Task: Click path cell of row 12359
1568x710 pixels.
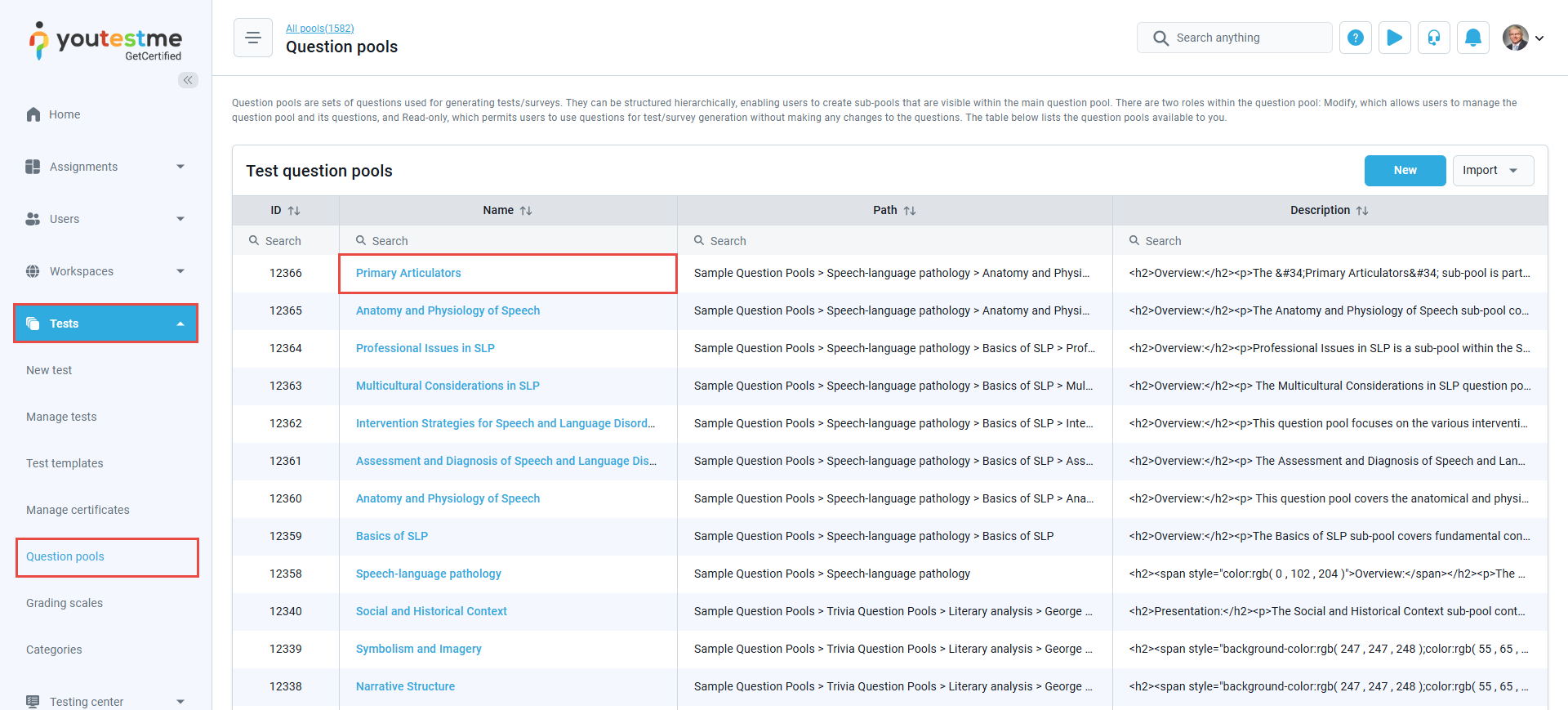Action: (x=895, y=536)
